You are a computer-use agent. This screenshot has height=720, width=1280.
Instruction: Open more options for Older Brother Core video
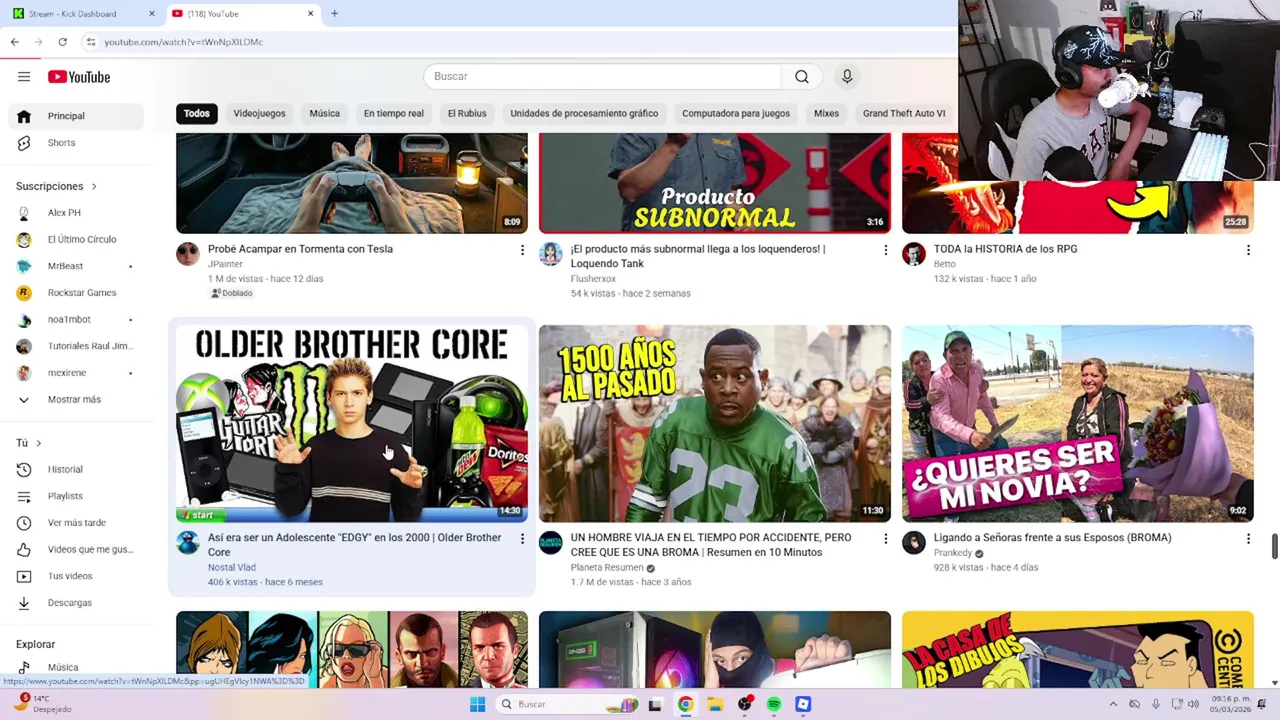click(522, 539)
